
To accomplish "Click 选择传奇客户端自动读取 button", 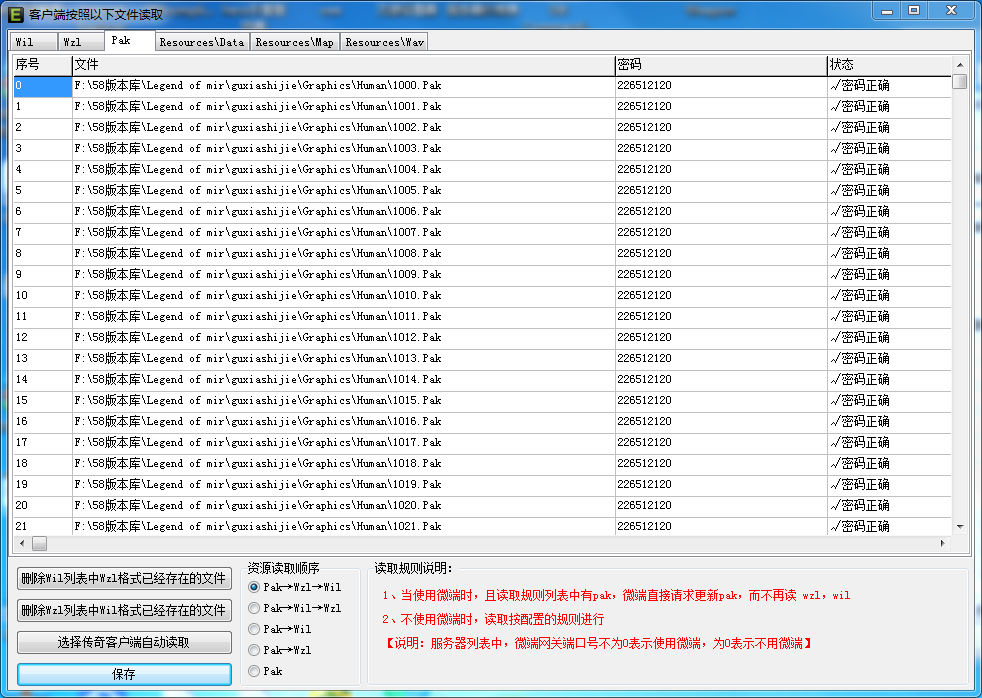I will pyautogui.click(x=124, y=642).
